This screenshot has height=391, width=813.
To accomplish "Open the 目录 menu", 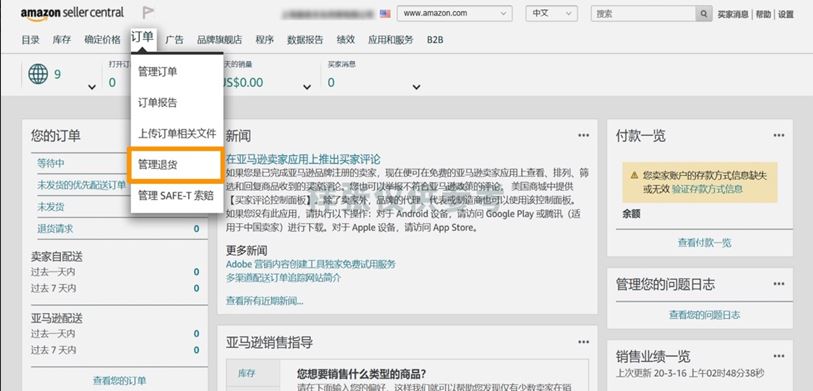I will tap(31, 39).
